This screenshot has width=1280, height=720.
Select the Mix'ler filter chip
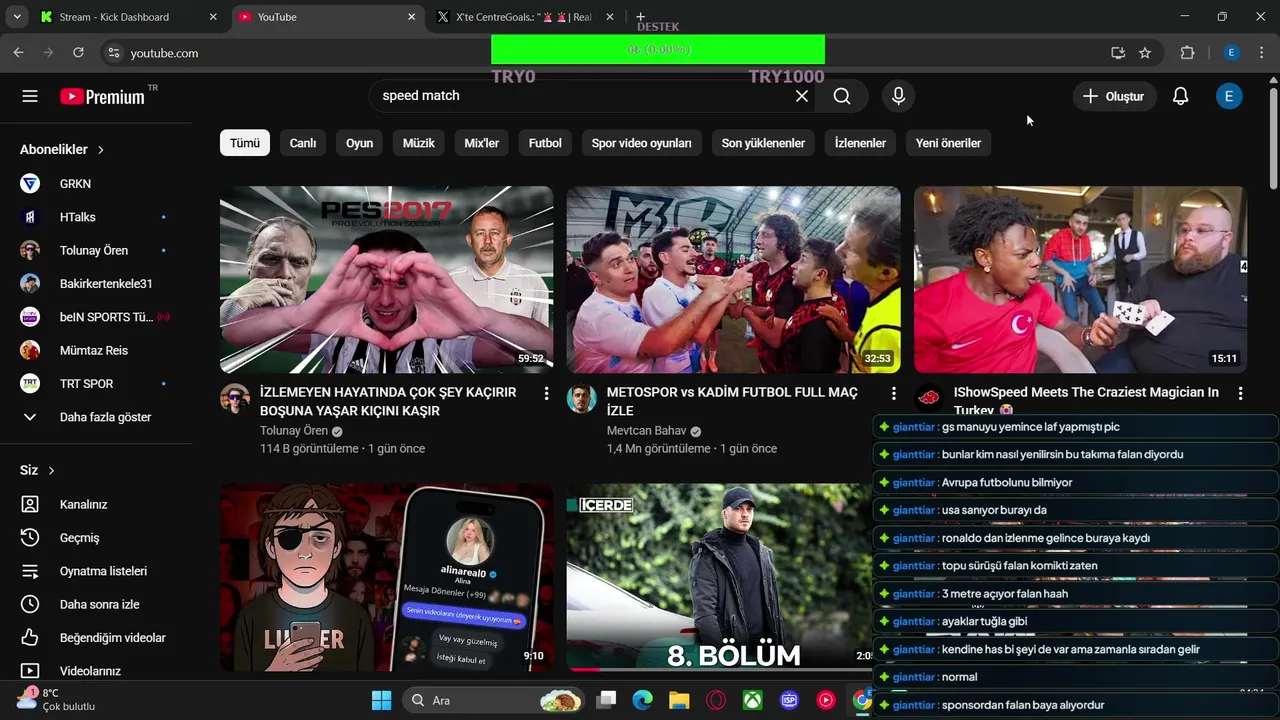(482, 143)
